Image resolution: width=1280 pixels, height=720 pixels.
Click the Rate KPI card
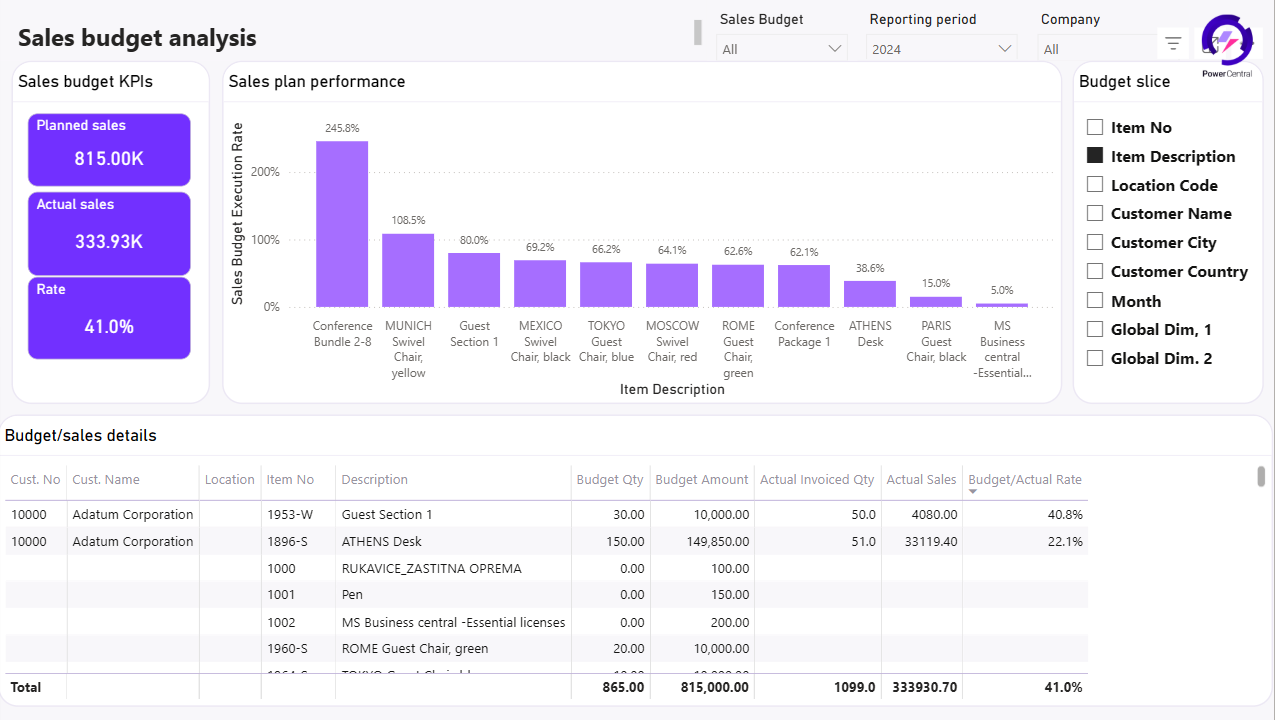[109, 318]
